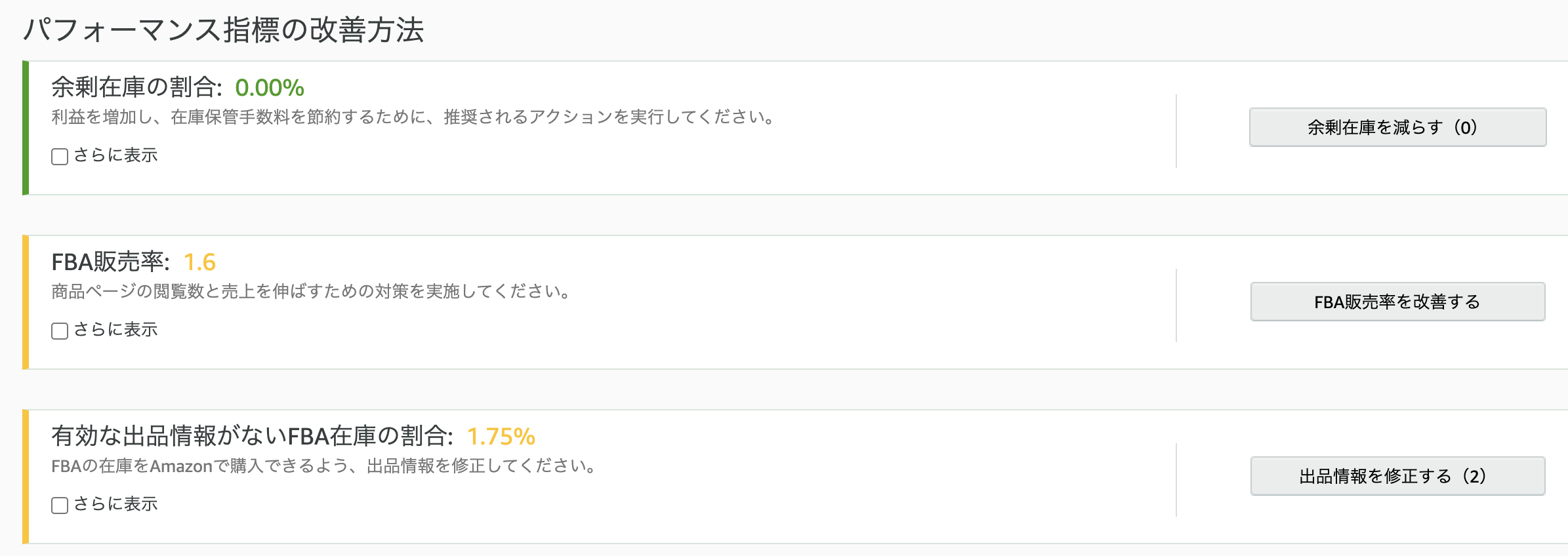Click the green status bar beside 余剰在庫の割合
This screenshot has height=556, width=1568.
26,128
